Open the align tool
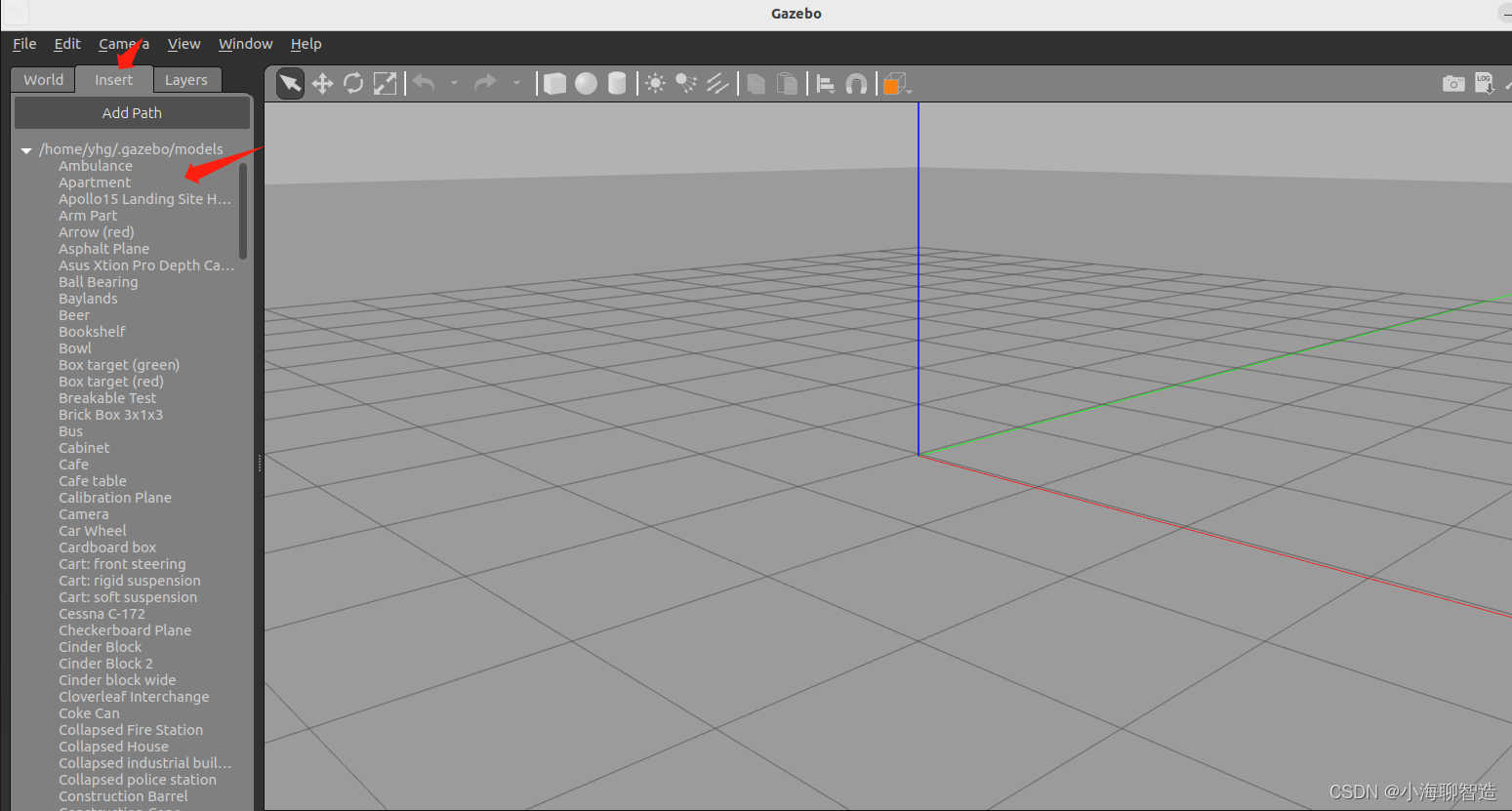Image resolution: width=1512 pixels, height=811 pixels. 826,85
